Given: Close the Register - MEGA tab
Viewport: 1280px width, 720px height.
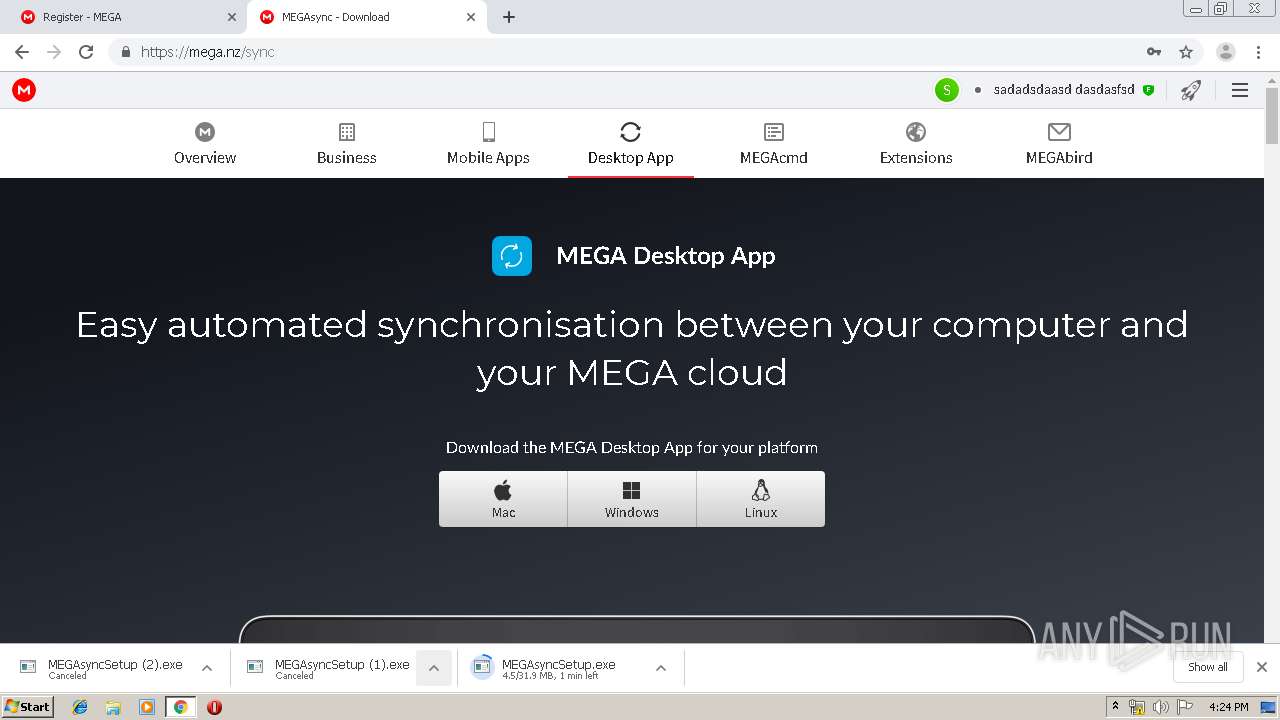Looking at the screenshot, I should tap(232, 17).
